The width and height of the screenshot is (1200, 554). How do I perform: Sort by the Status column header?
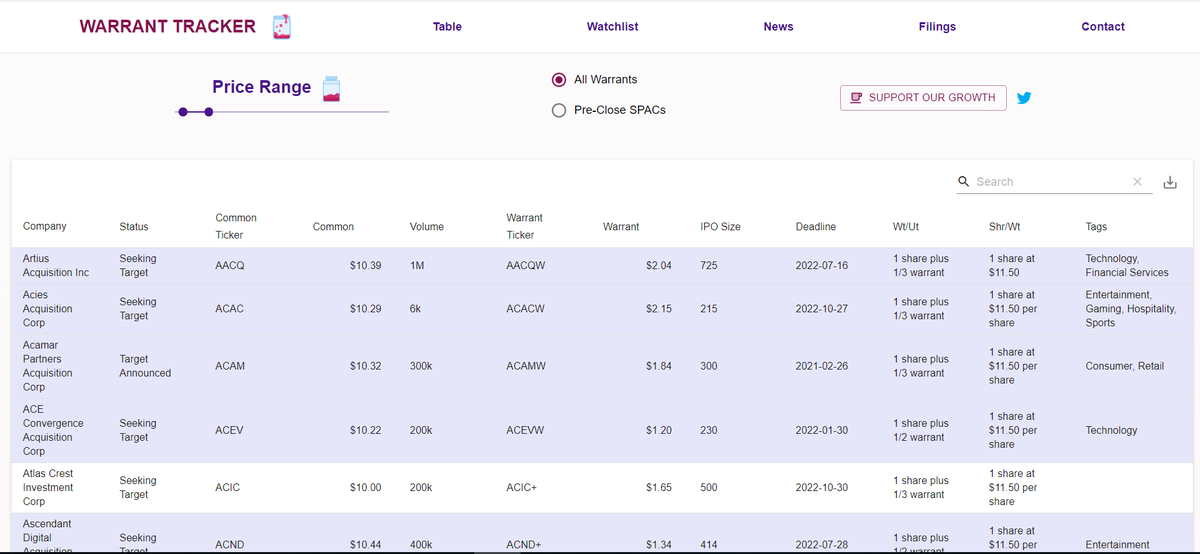[x=134, y=227]
